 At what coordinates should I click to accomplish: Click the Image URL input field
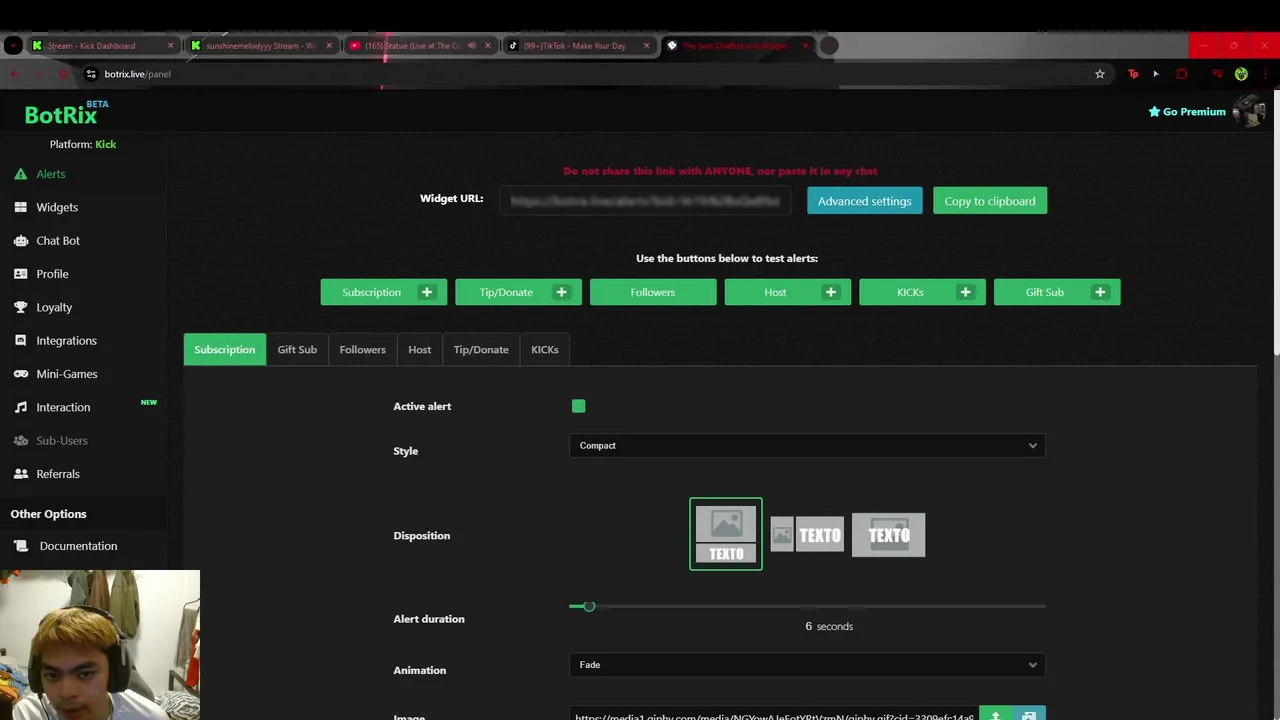pyautogui.click(x=774, y=715)
